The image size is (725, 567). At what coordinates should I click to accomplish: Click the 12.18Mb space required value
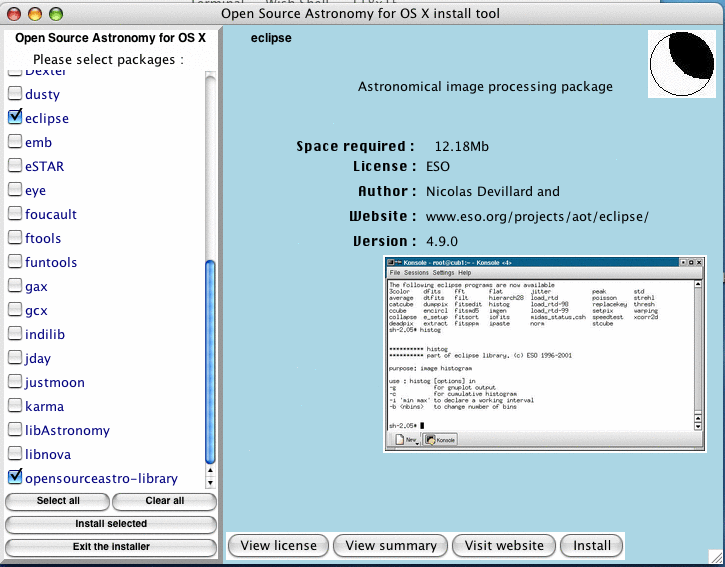point(461,147)
